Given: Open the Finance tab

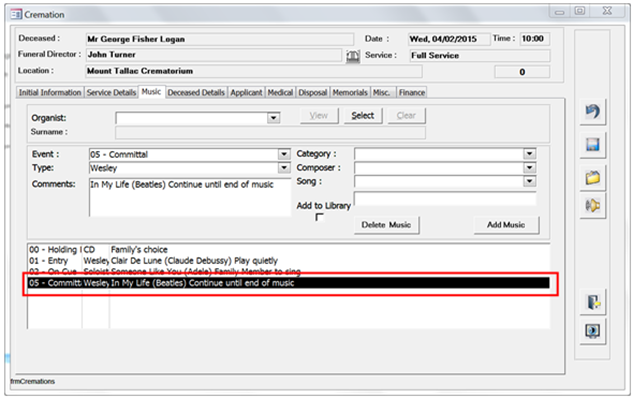Looking at the screenshot, I should 412,92.
